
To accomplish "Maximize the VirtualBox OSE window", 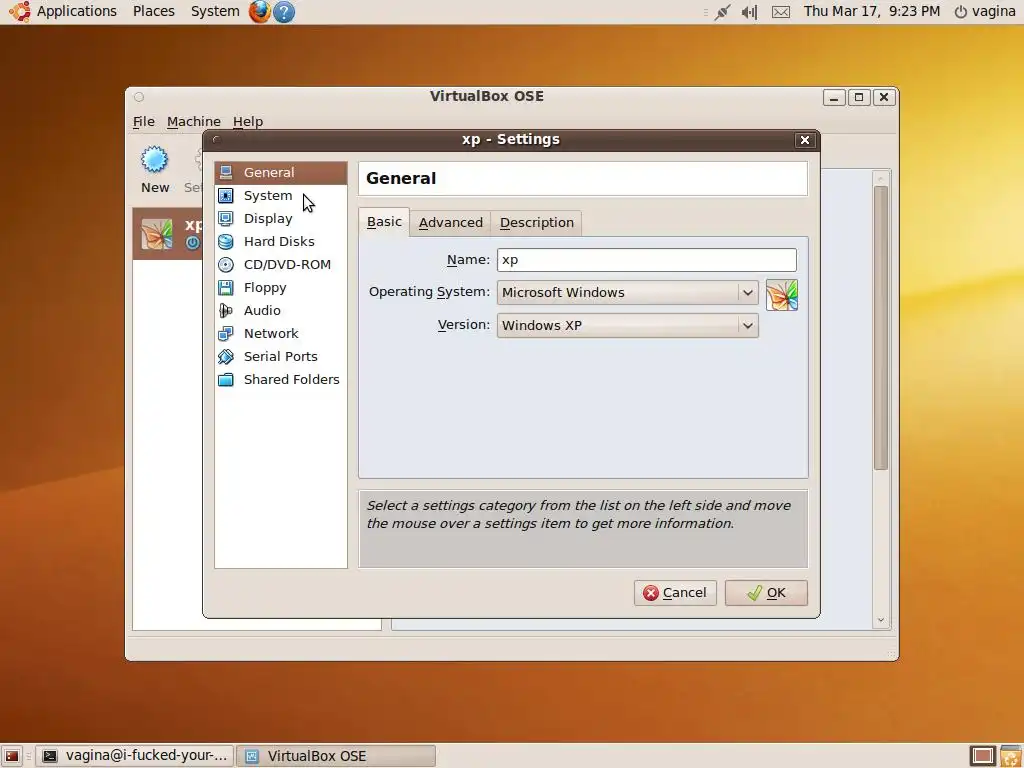I will 859,97.
